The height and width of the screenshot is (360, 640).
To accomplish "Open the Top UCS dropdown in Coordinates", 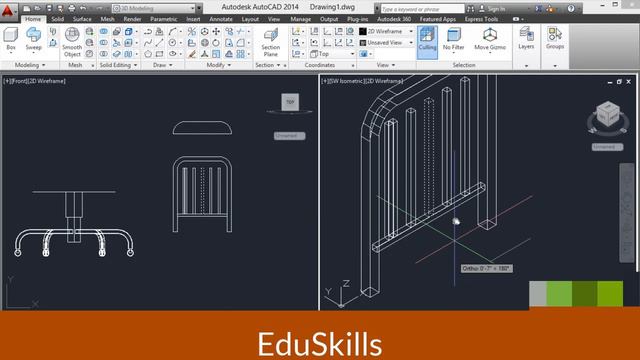I will click(x=332, y=54).
